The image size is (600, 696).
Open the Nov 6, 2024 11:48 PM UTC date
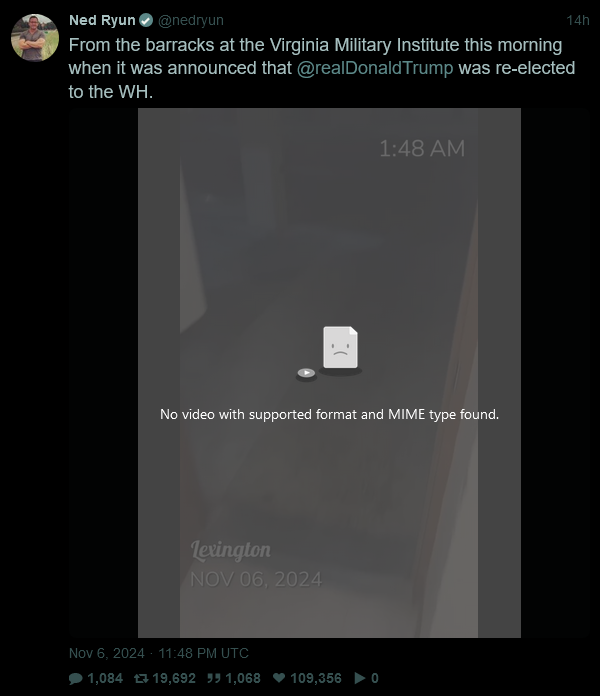point(159,653)
